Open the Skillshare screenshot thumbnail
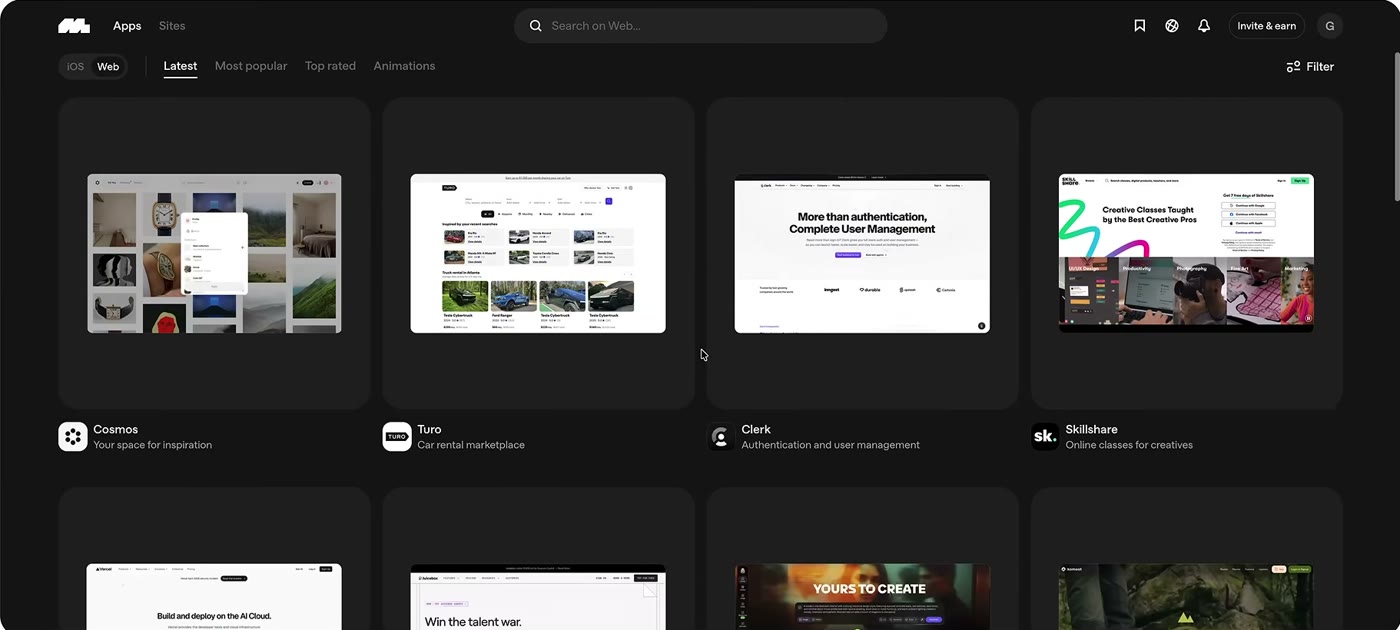 point(1186,253)
